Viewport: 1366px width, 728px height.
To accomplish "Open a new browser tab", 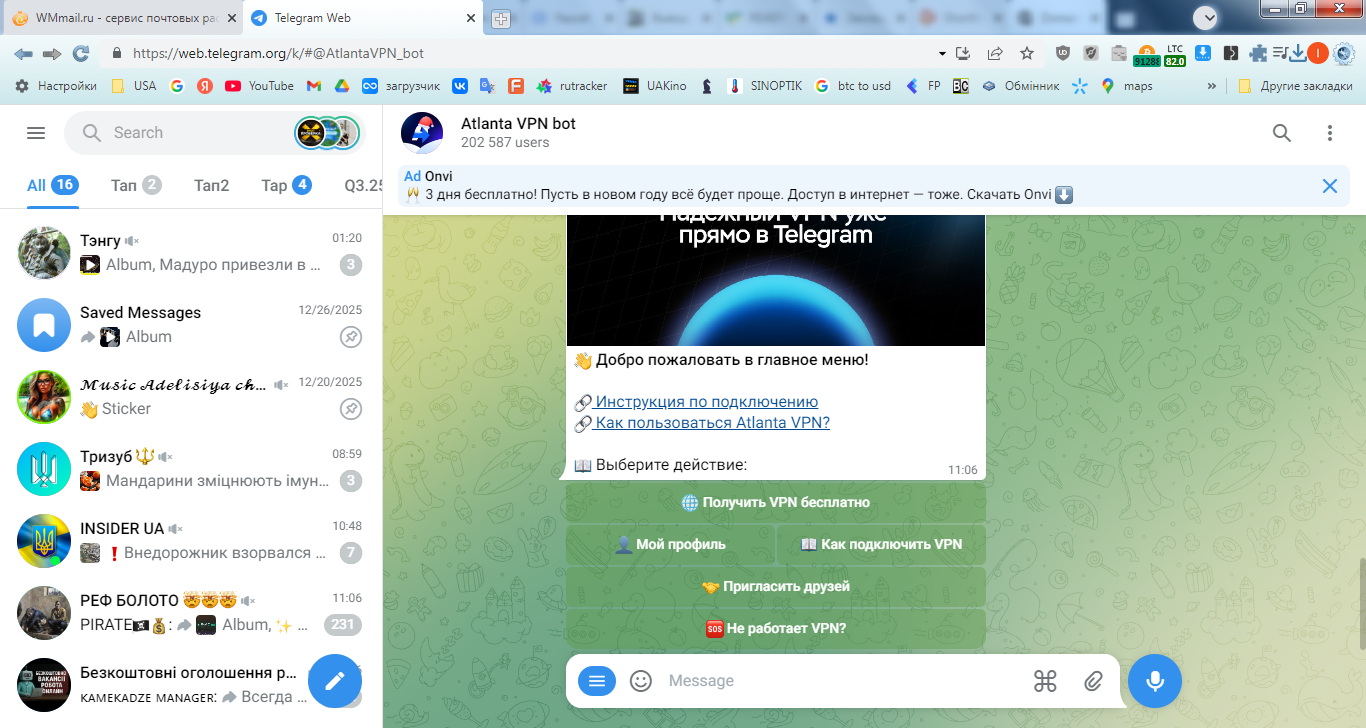I will click(501, 19).
